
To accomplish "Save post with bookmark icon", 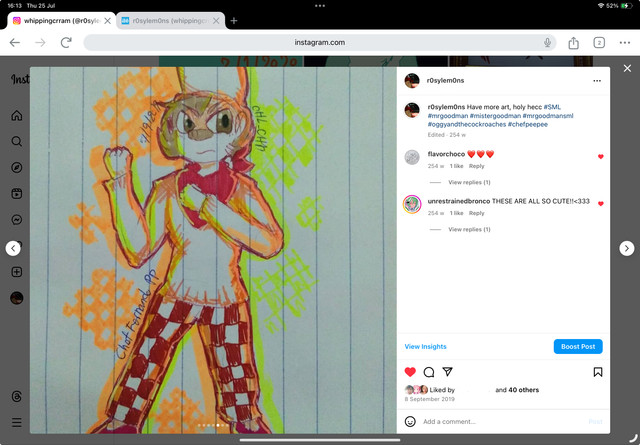I will point(598,372).
